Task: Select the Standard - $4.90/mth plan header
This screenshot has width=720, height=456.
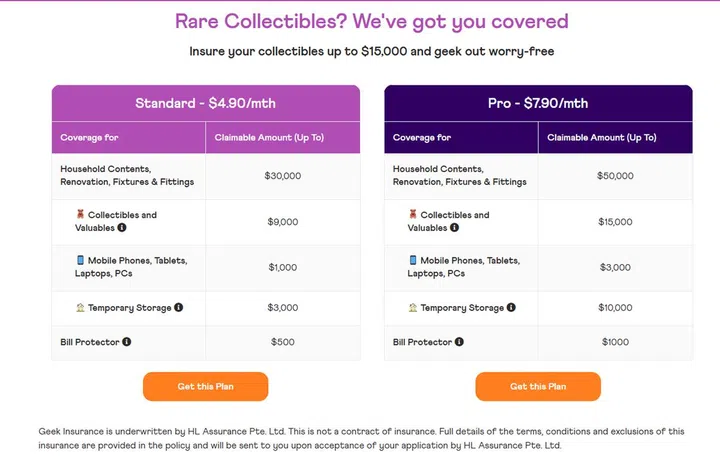Action: pos(206,103)
